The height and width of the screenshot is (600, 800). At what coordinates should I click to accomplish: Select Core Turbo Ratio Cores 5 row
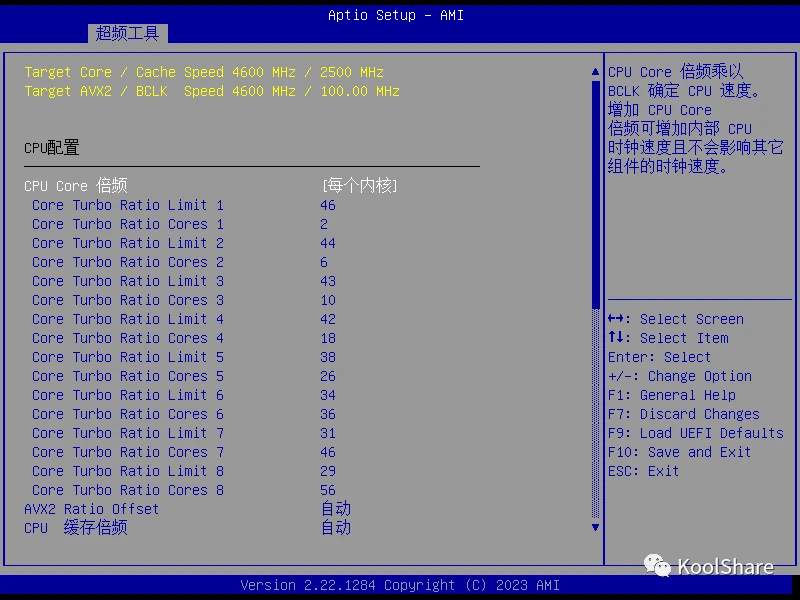(184, 376)
